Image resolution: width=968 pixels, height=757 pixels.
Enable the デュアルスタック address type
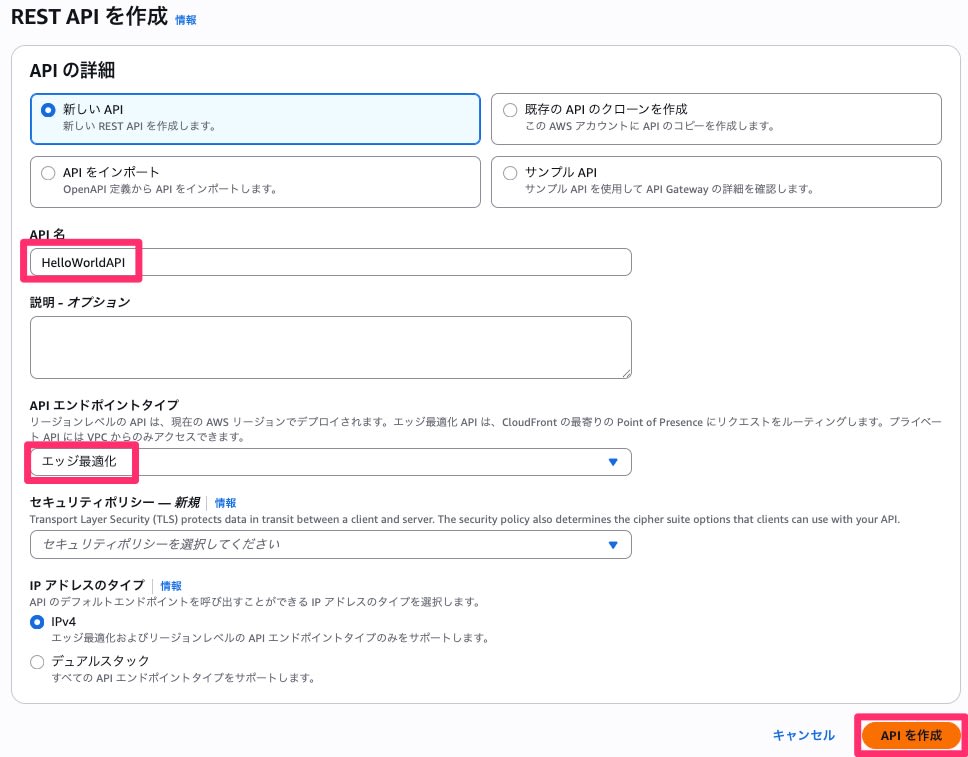[37, 661]
